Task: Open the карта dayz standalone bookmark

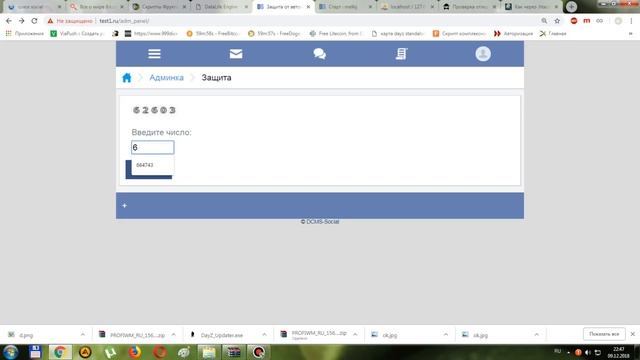Action: click(398, 33)
